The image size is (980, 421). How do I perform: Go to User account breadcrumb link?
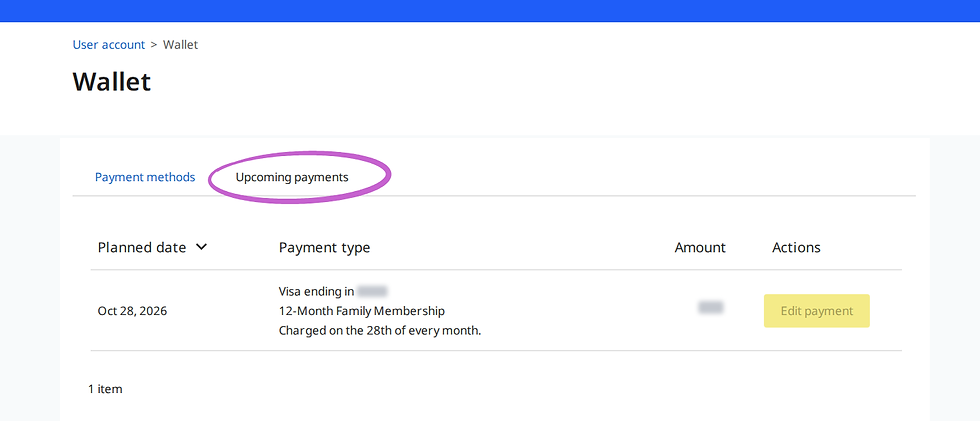109,45
